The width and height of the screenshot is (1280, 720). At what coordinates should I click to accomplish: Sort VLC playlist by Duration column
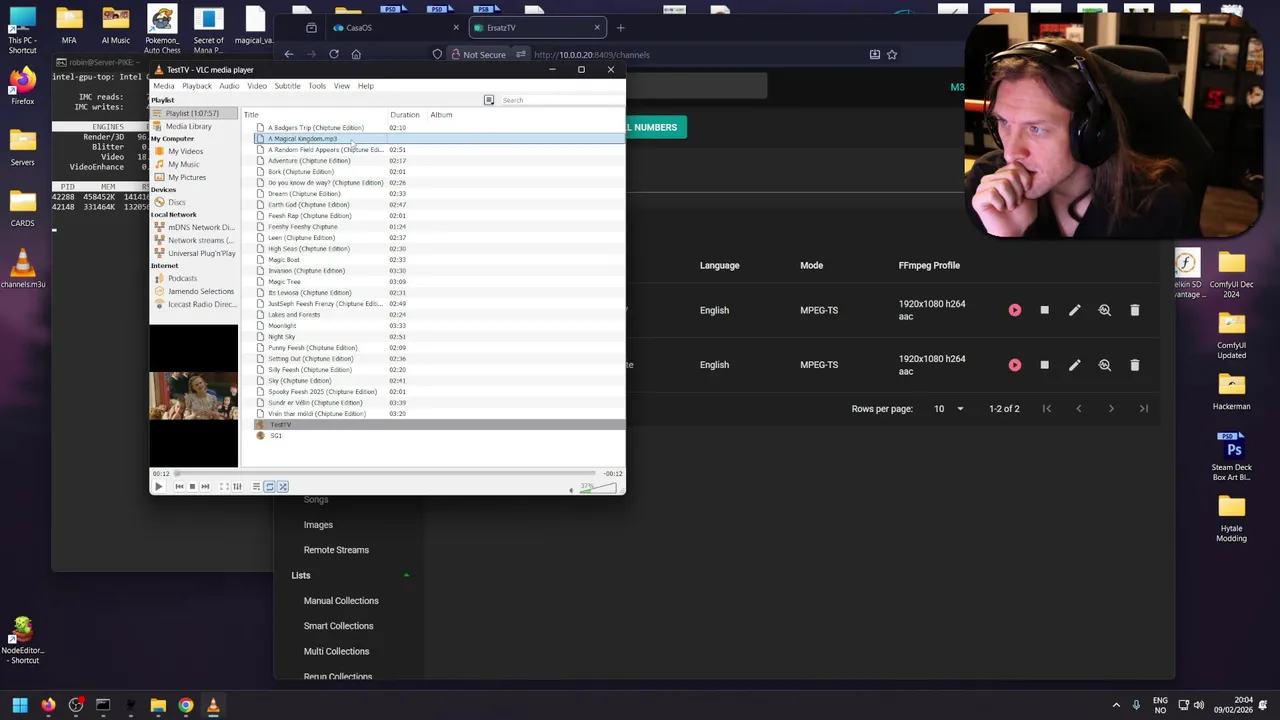404,115
